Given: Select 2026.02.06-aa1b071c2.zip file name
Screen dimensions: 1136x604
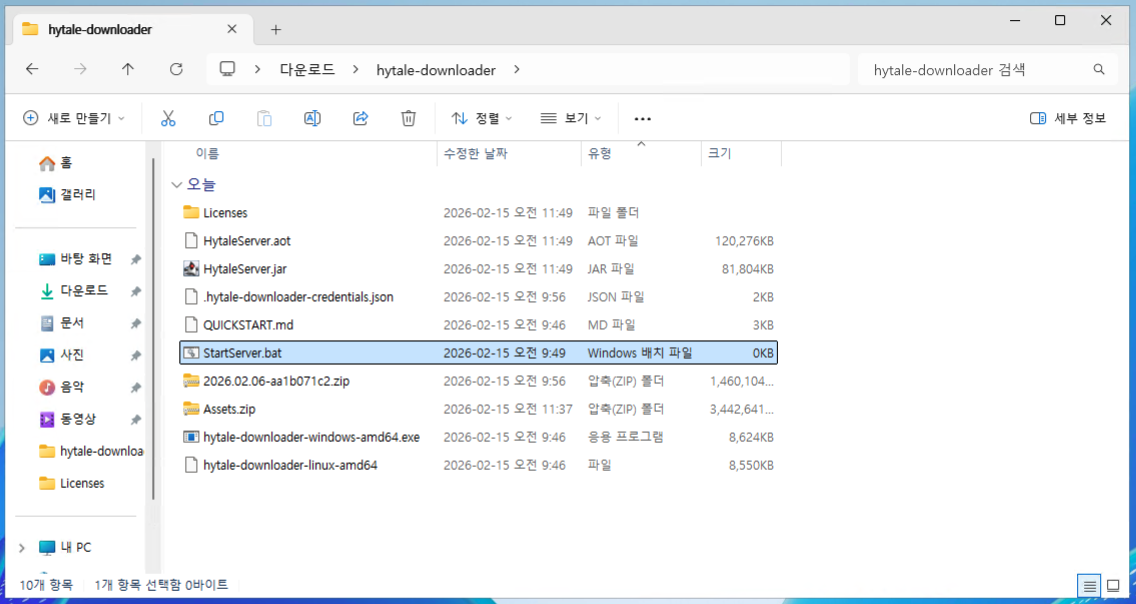Looking at the screenshot, I should (276, 381).
